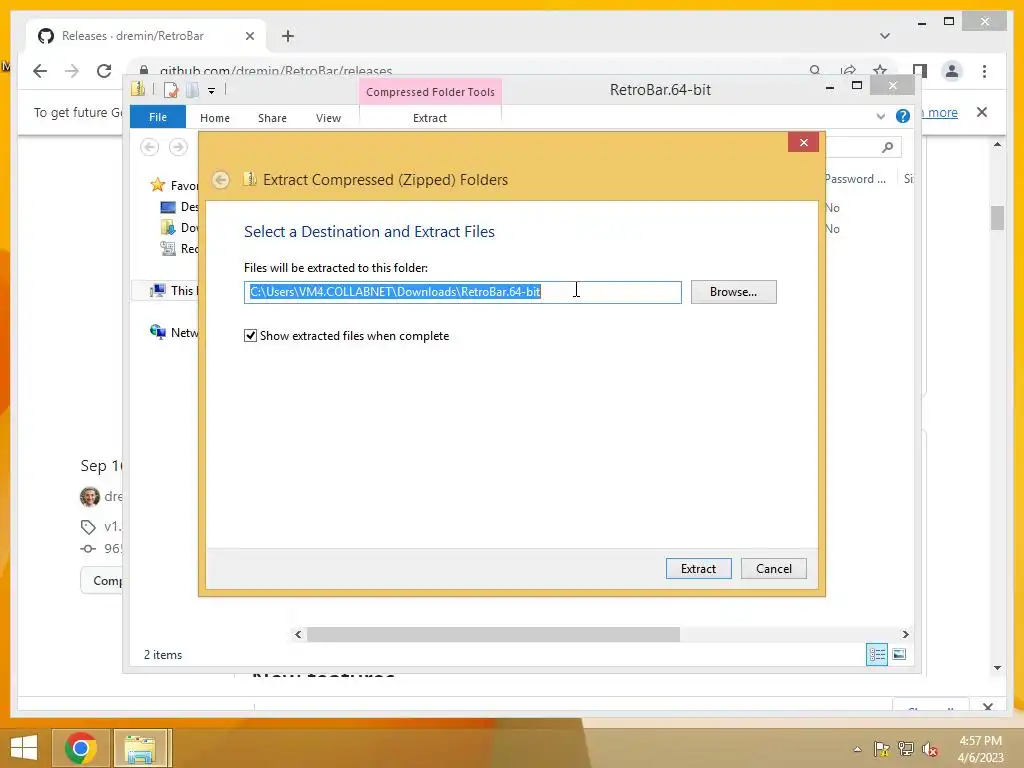Click the Chrome zoom magnifier icon
The height and width of the screenshot is (768, 1024).
[x=815, y=70]
